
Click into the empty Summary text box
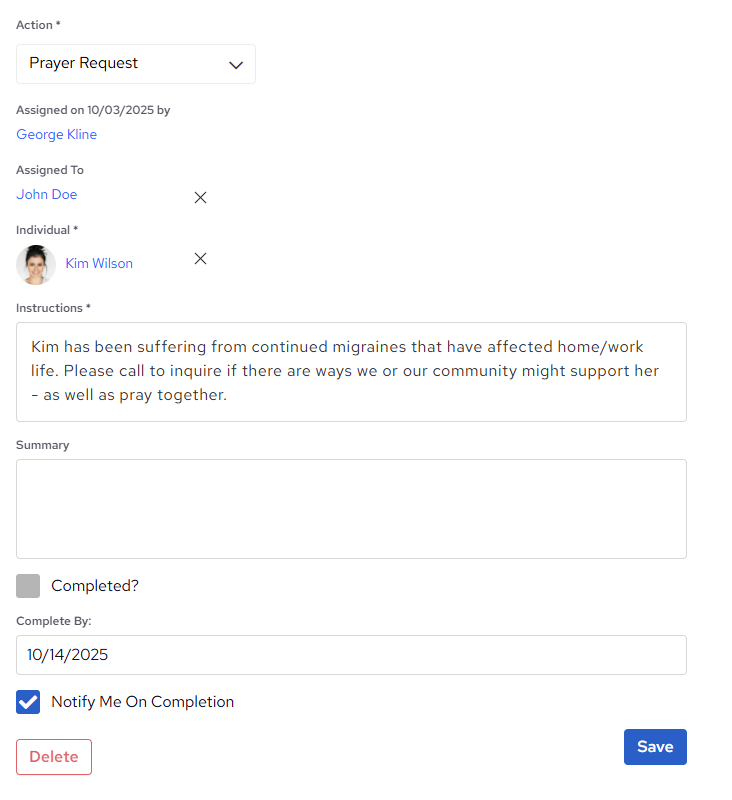click(x=351, y=508)
